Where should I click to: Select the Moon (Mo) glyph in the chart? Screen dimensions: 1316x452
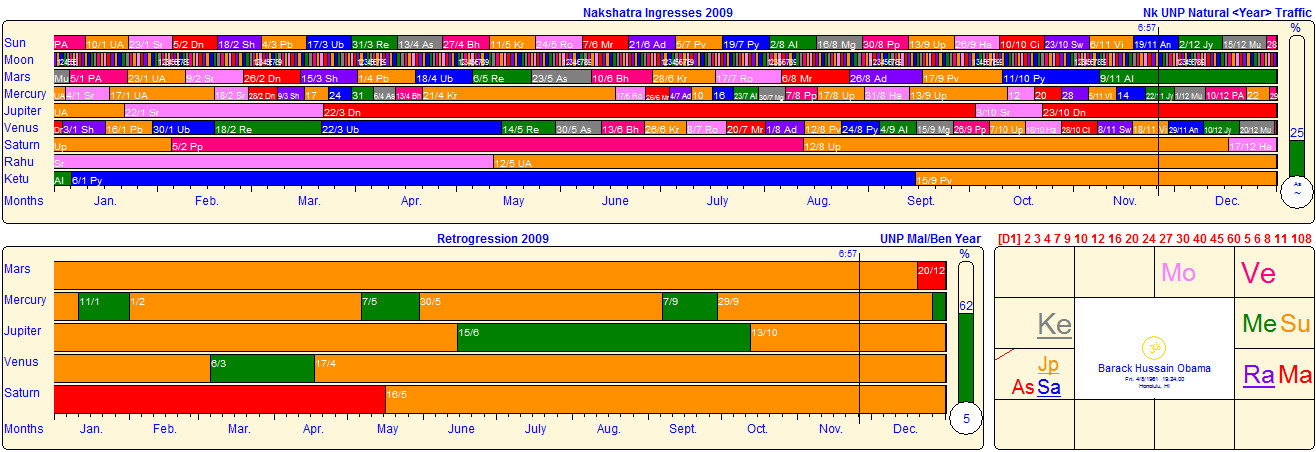tap(1178, 273)
